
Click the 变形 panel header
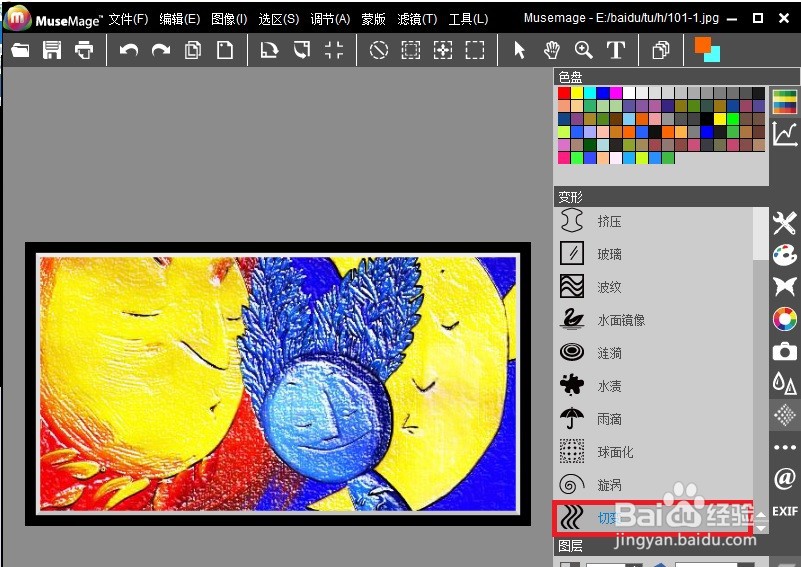[x=661, y=197]
